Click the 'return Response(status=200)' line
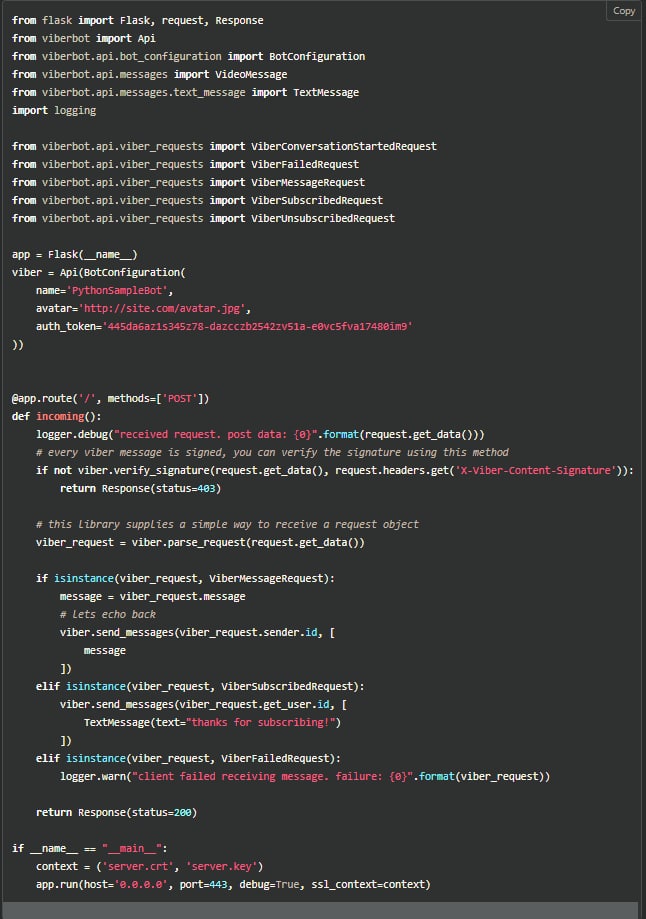The image size is (646, 919). pos(116,813)
